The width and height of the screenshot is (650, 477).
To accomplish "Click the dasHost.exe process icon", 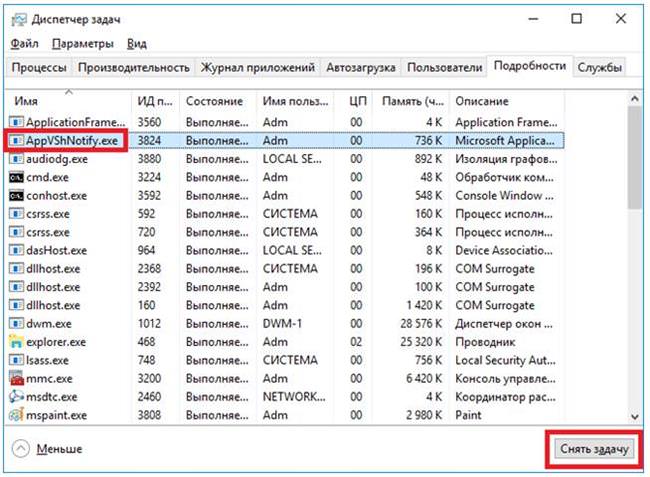I will click(x=16, y=250).
